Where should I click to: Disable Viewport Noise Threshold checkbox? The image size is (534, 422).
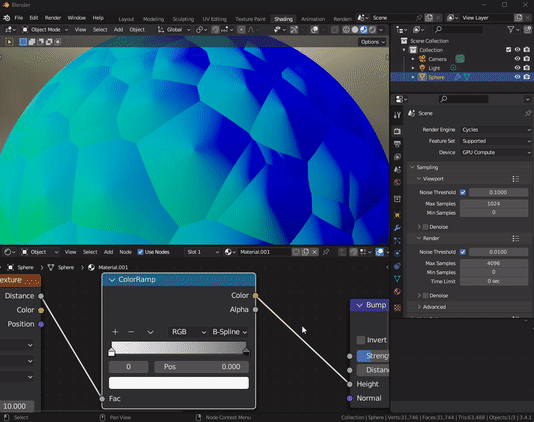[x=463, y=192]
